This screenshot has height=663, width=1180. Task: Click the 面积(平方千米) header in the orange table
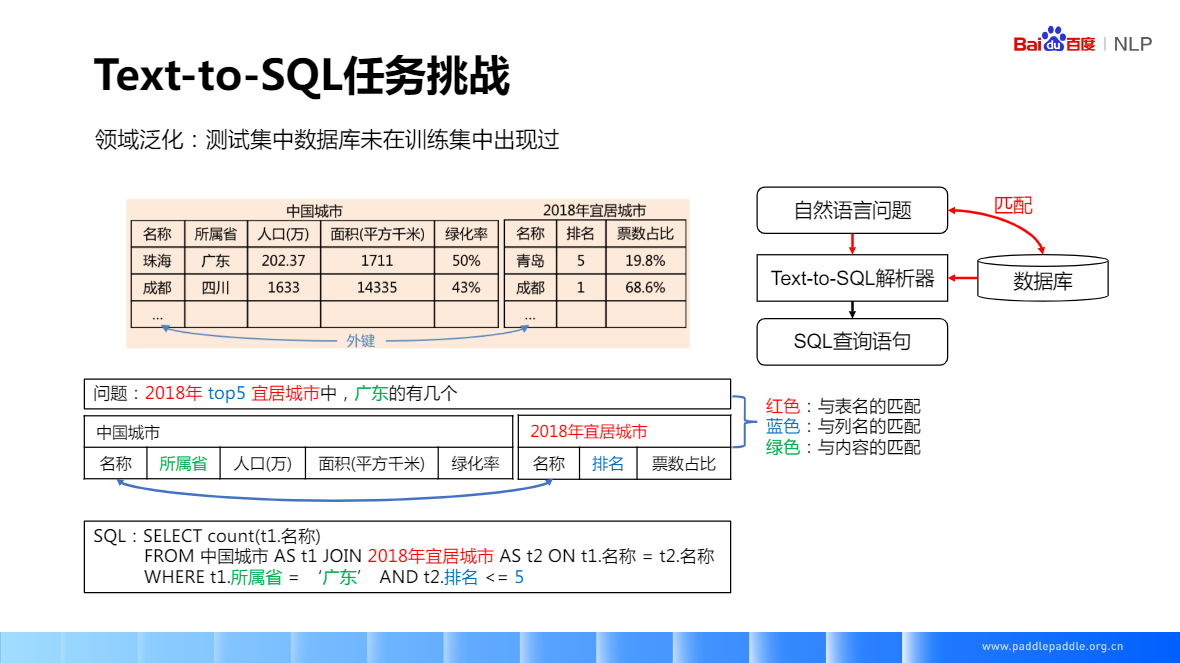pyautogui.click(x=377, y=234)
